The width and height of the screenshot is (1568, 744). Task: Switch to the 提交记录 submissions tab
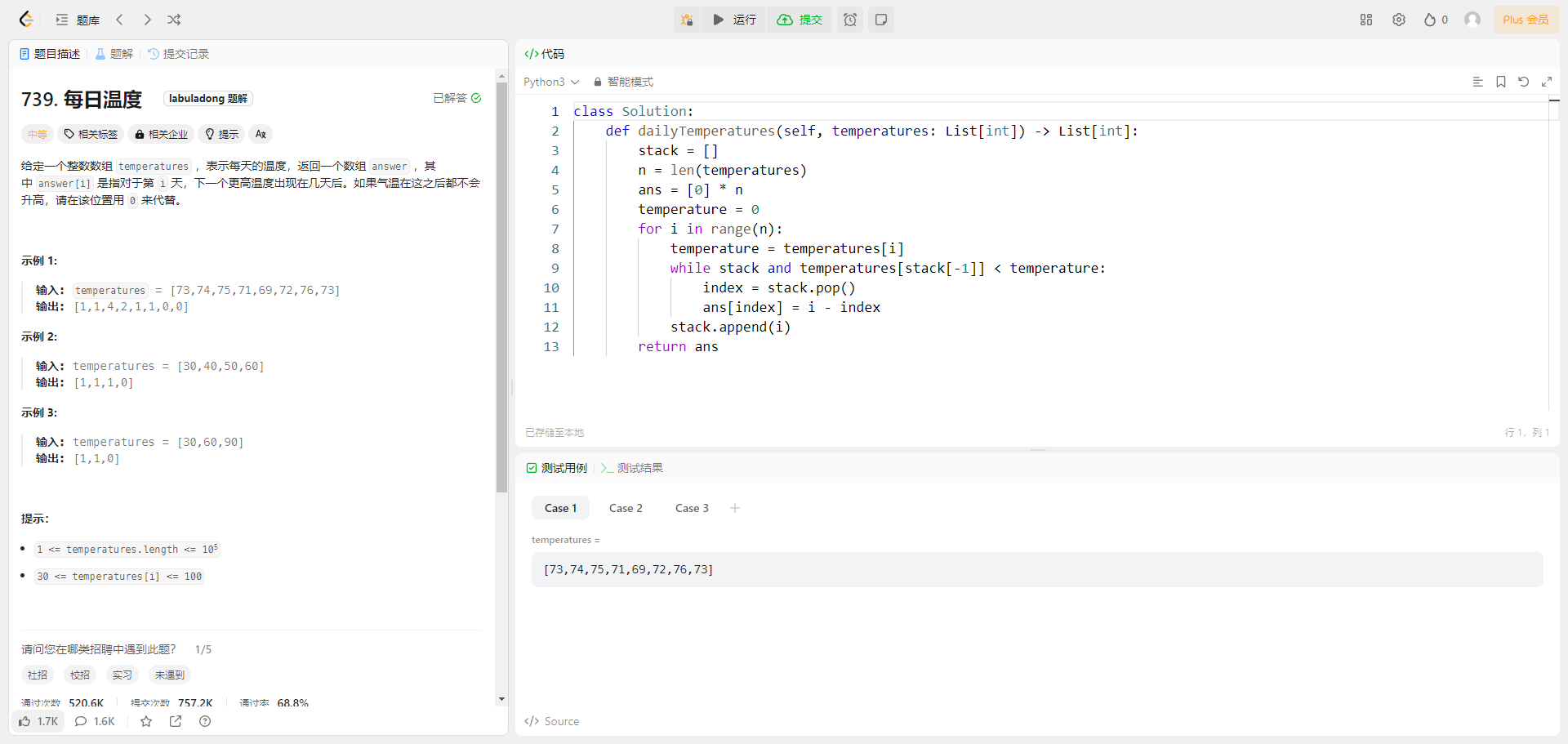click(179, 54)
